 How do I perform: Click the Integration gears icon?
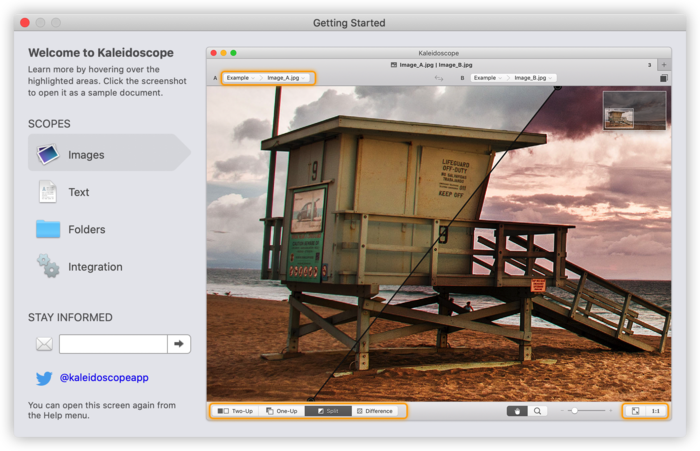coord(48,266)
